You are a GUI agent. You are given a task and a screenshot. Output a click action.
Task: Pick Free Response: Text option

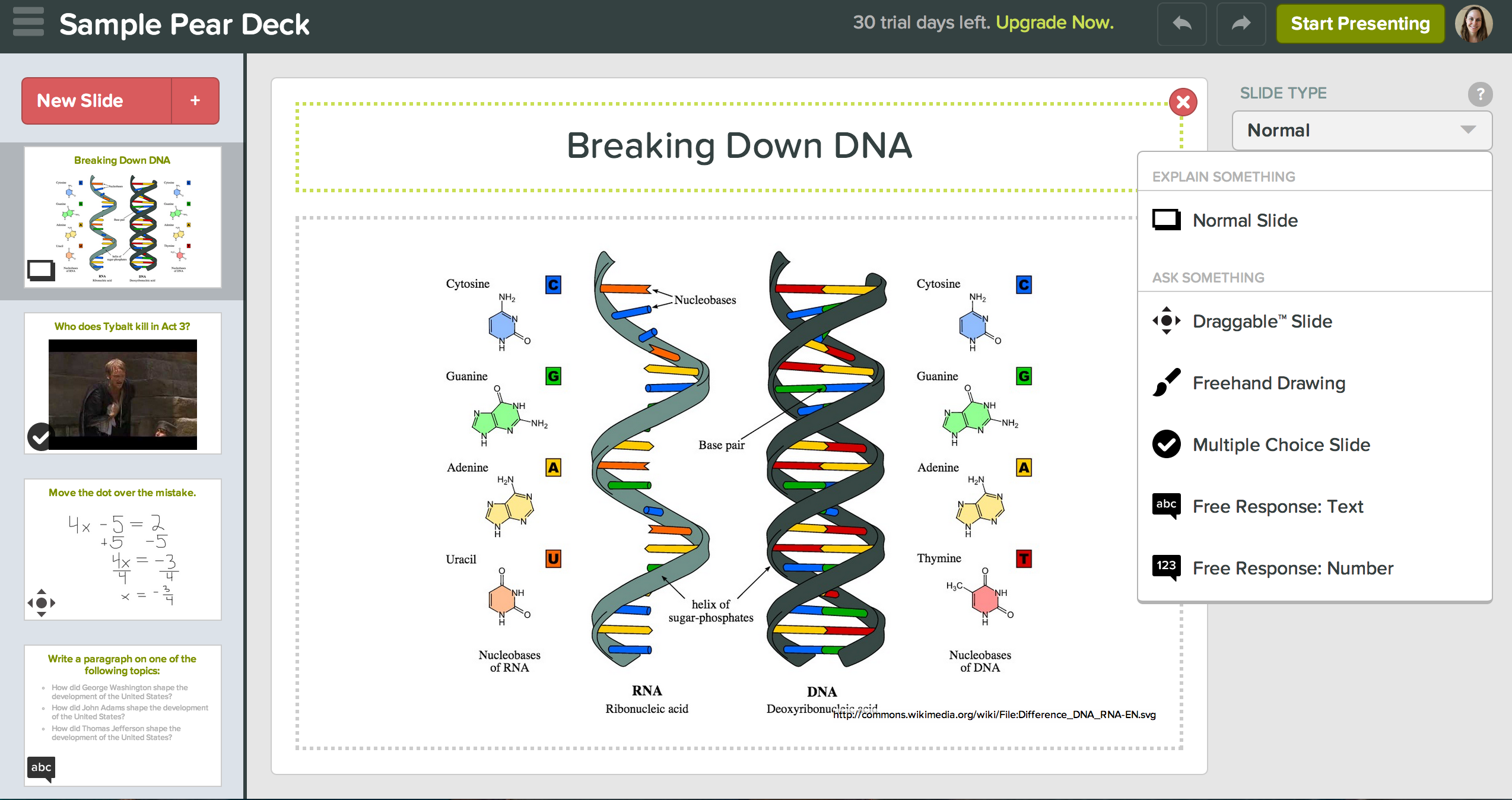coord(1278,507)
